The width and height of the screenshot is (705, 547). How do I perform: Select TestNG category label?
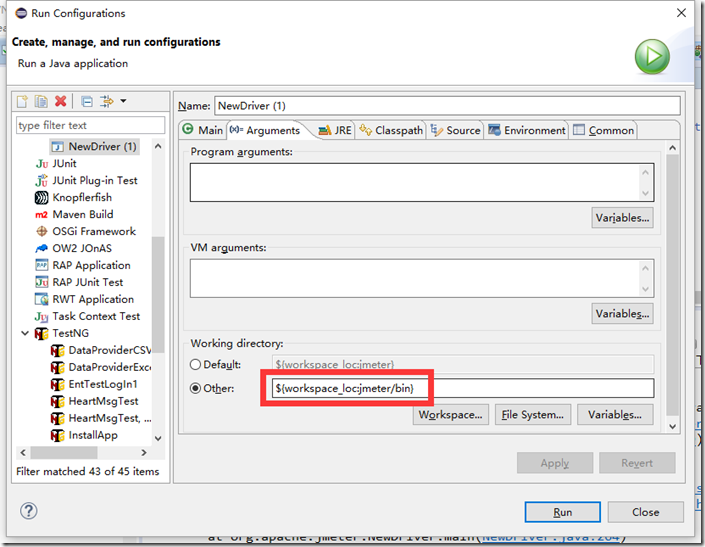[71, 334]
